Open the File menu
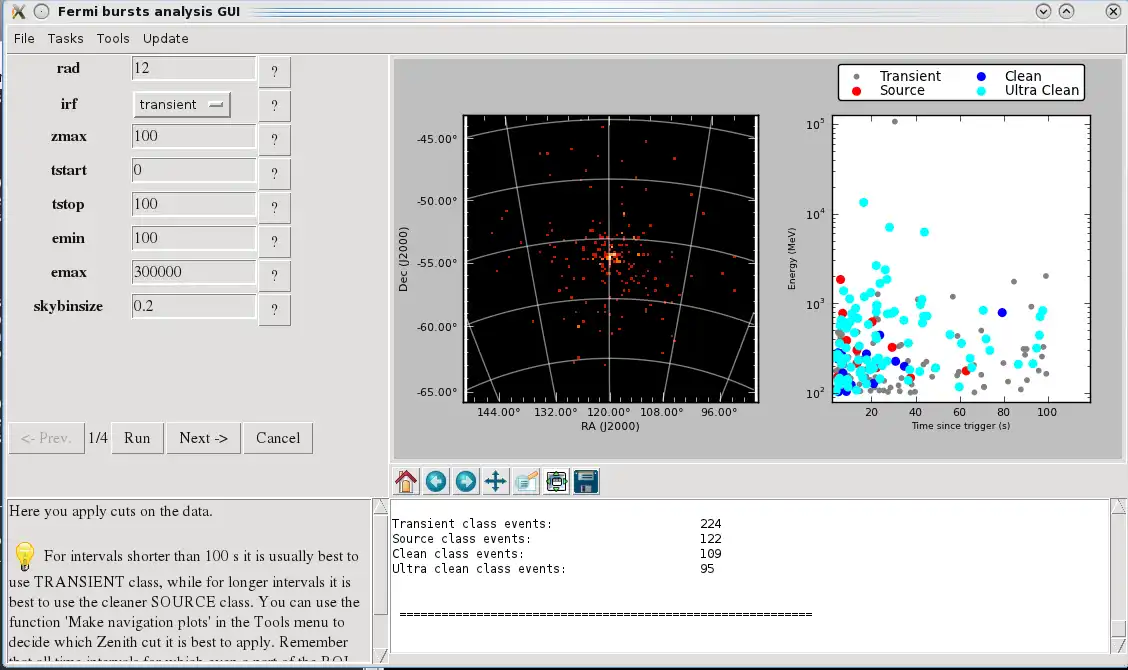 point(24,39)
